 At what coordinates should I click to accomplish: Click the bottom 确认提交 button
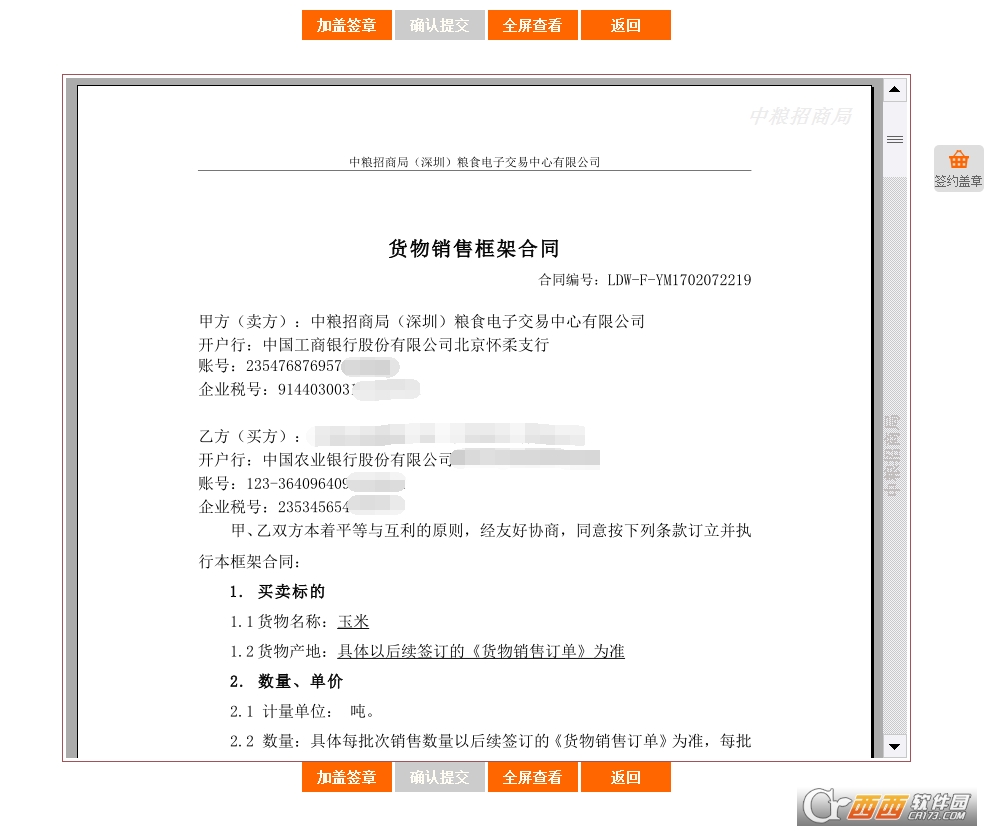[x=439, y=777]
